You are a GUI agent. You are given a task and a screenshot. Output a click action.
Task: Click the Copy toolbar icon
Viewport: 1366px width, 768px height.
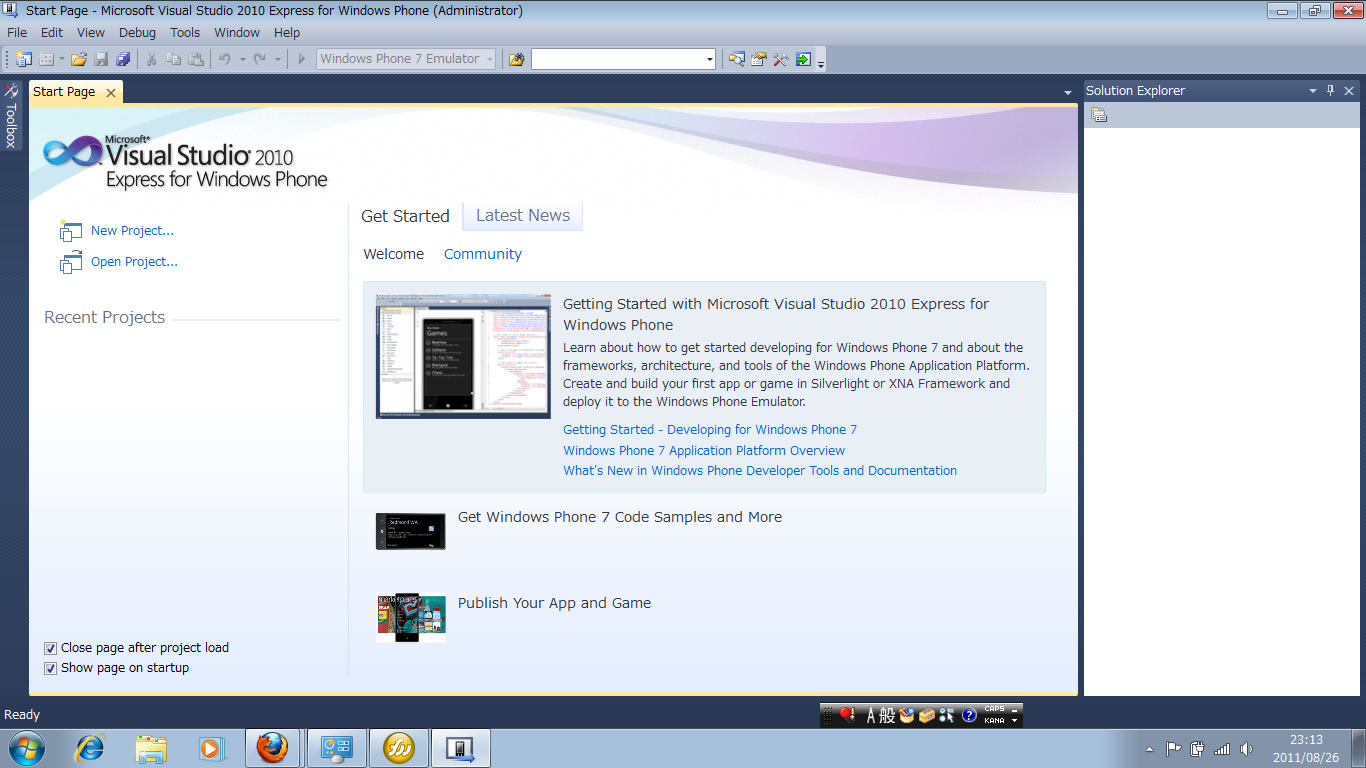[173, 59]
